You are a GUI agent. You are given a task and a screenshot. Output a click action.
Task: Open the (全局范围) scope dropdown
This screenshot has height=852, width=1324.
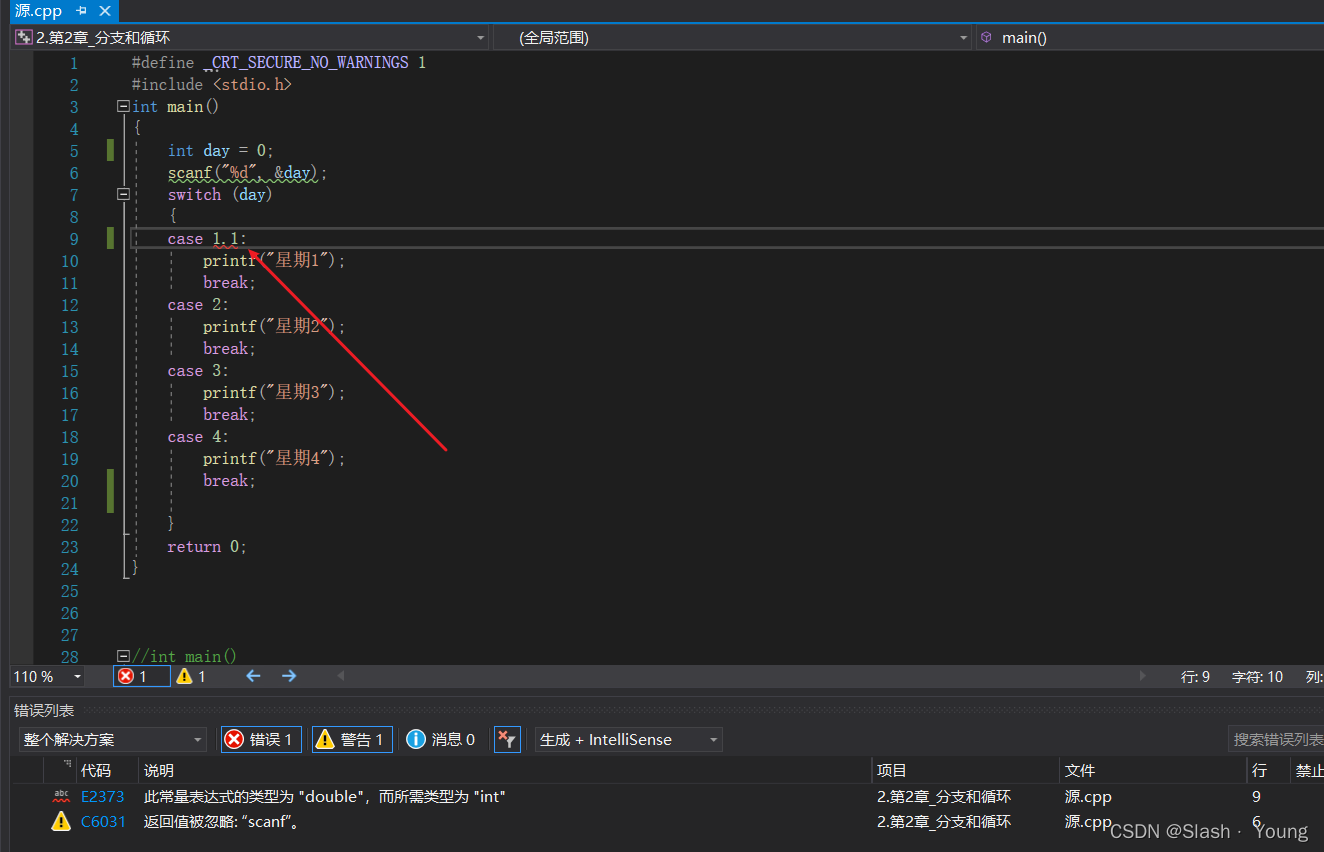click(732, 37)
